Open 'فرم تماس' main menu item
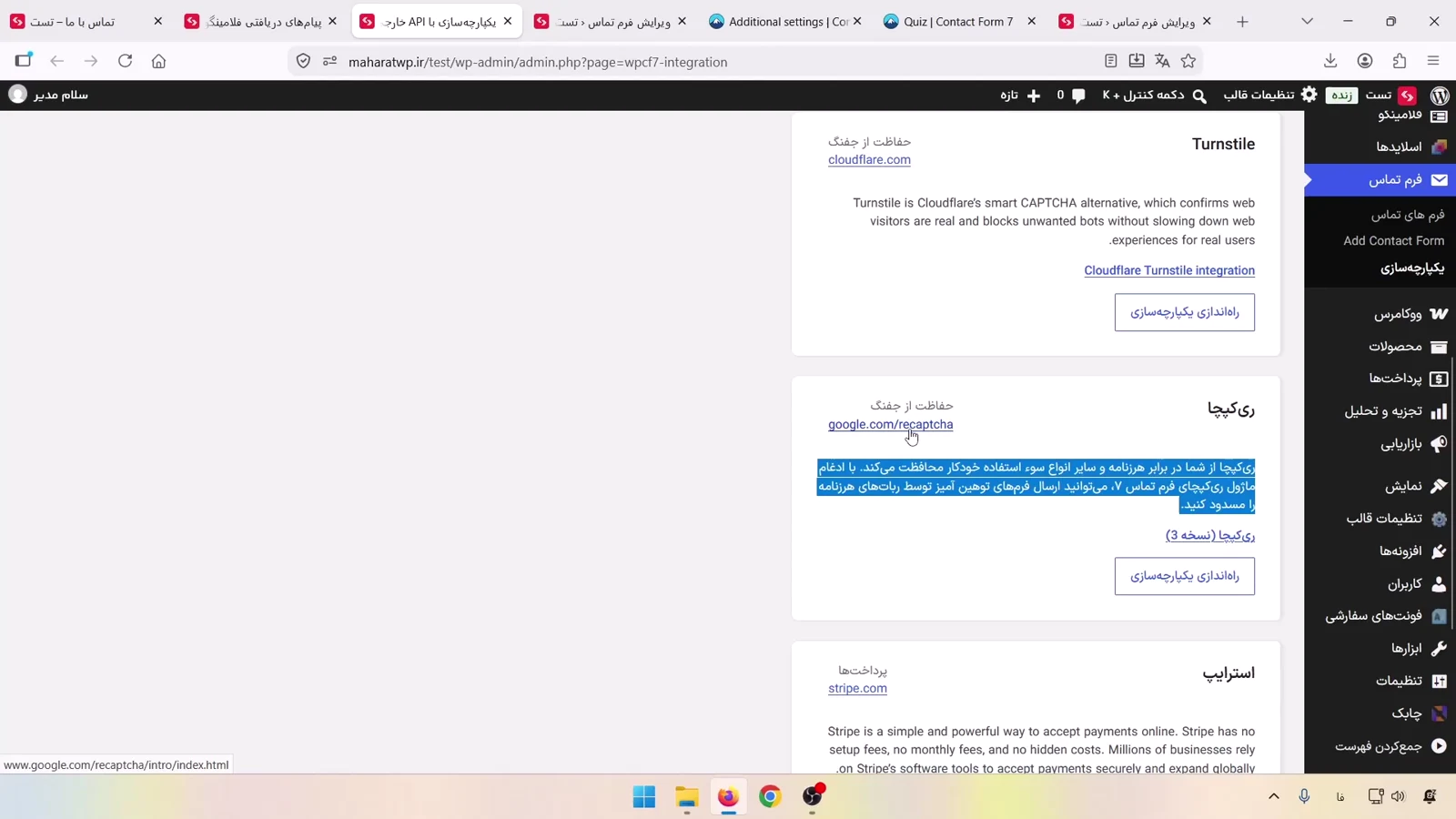Image resolution: width=1456 pixels, height=819 pixels. tap(1380, 180)
